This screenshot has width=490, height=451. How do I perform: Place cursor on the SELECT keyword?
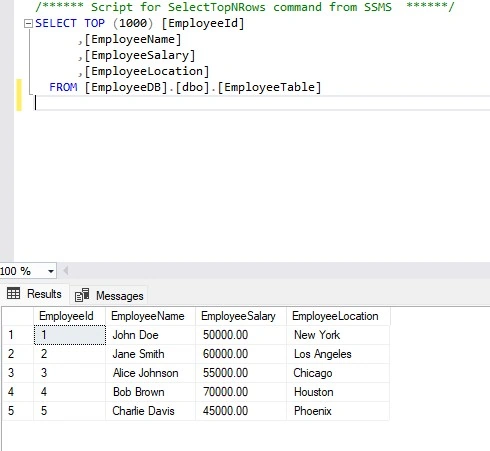(x=56, y=23)
